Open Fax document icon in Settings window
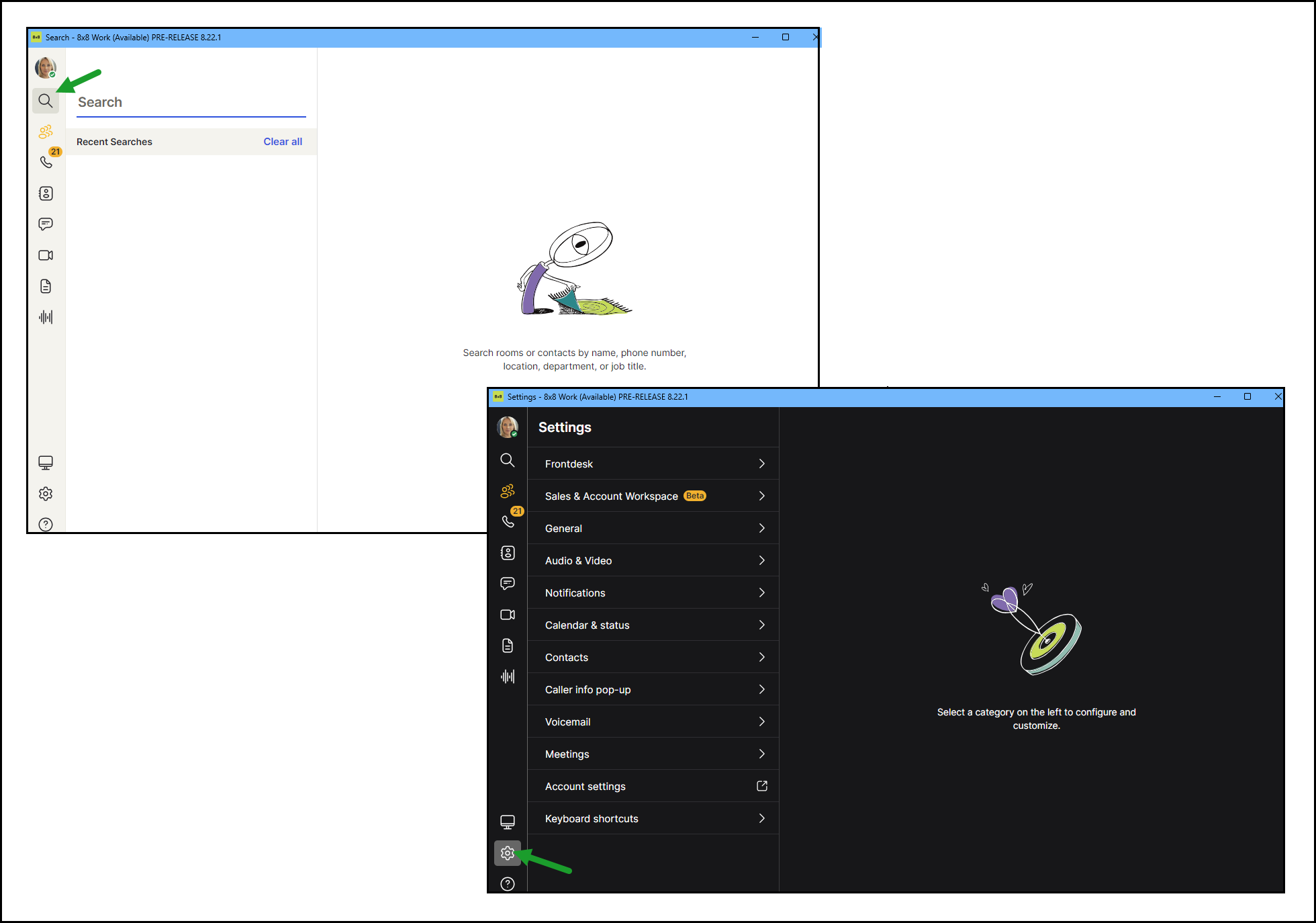This screenshot has height=923, width=1316. [508, 646]
